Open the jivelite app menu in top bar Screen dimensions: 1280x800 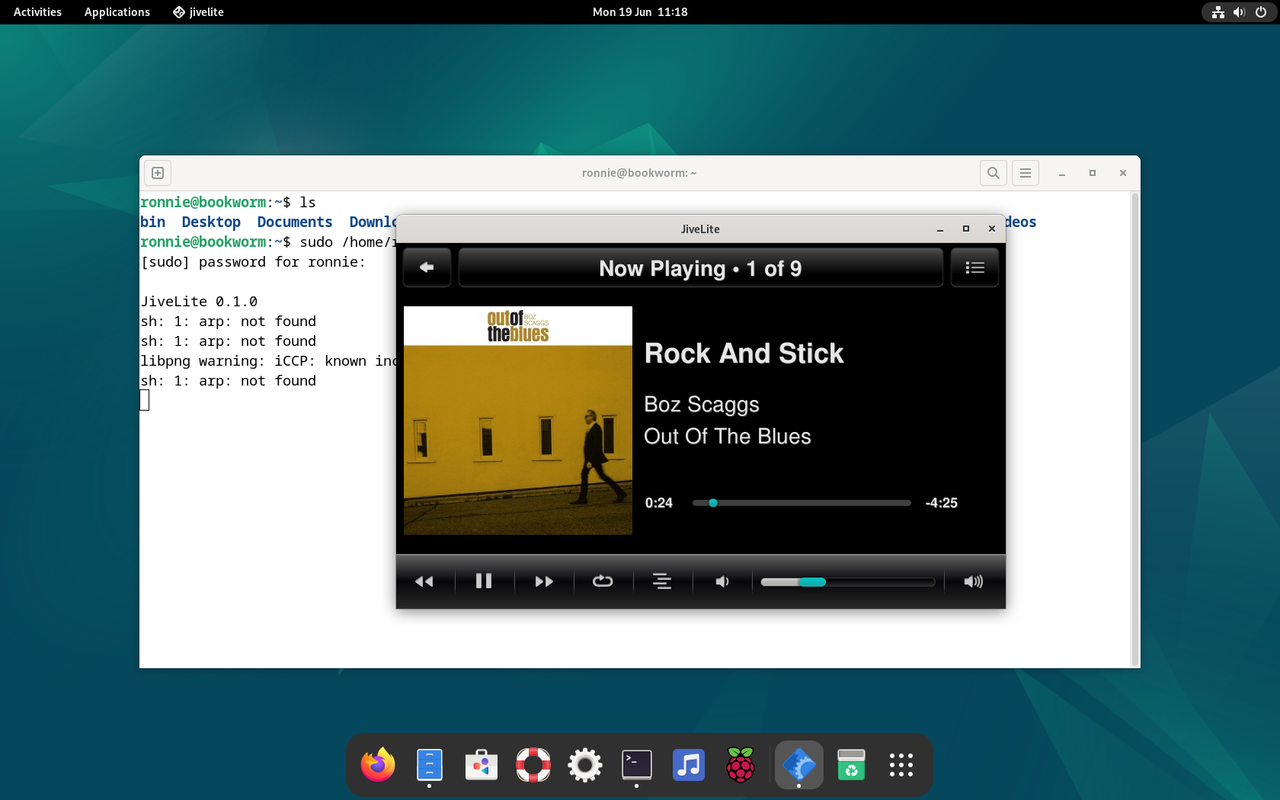197,12
